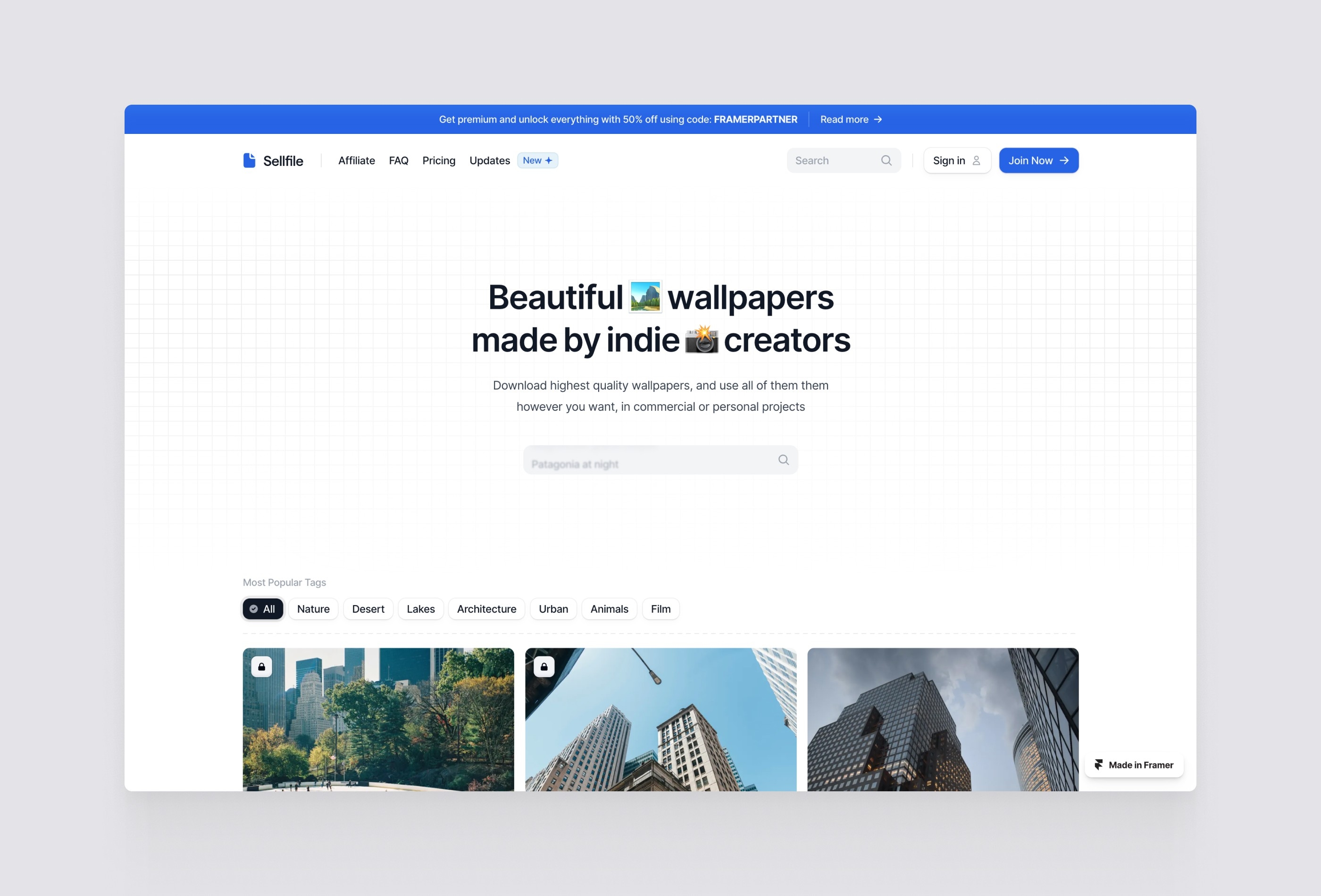
Task: Select the Film tag filter
Action: pos(661,608)
